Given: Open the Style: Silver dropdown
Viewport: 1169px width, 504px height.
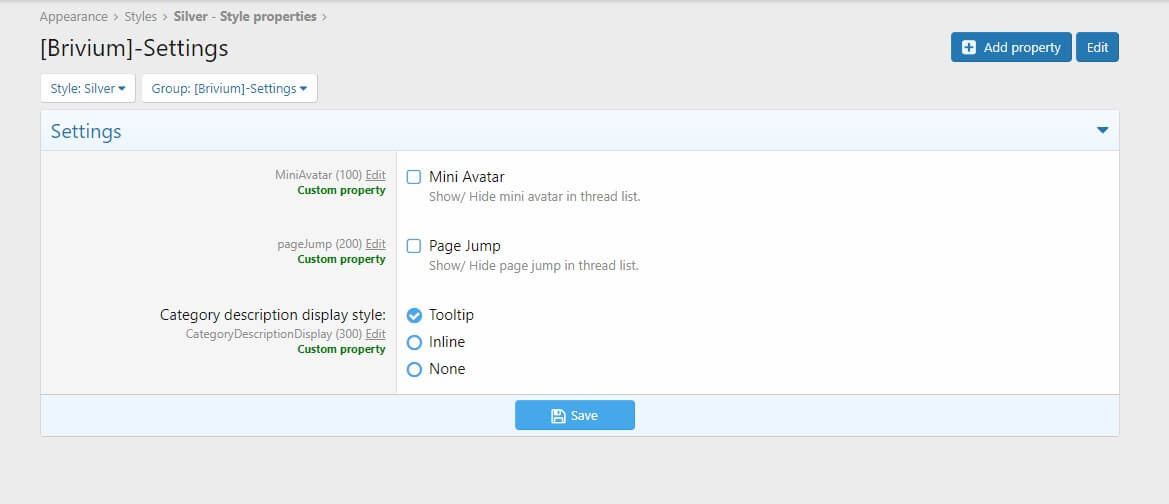Looking at the screenshot, I should point(88,88).
